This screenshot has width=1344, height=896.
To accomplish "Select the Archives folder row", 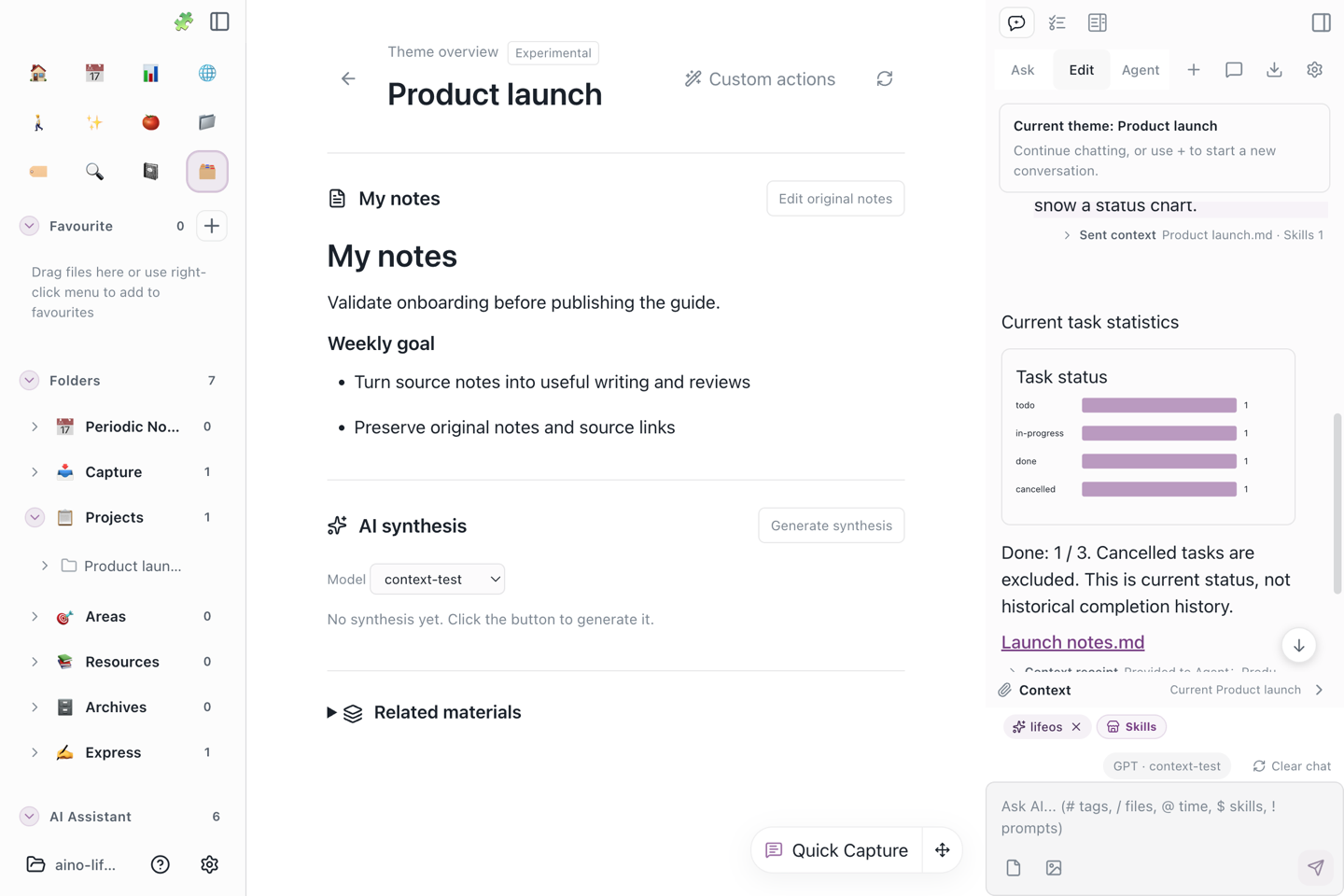I will [122, 707].
